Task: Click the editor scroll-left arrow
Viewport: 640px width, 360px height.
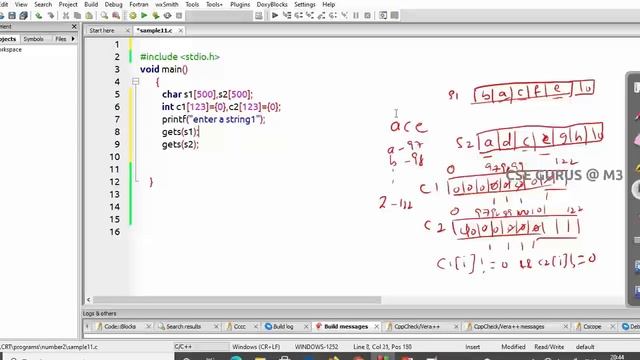Action: click(89, 300)
